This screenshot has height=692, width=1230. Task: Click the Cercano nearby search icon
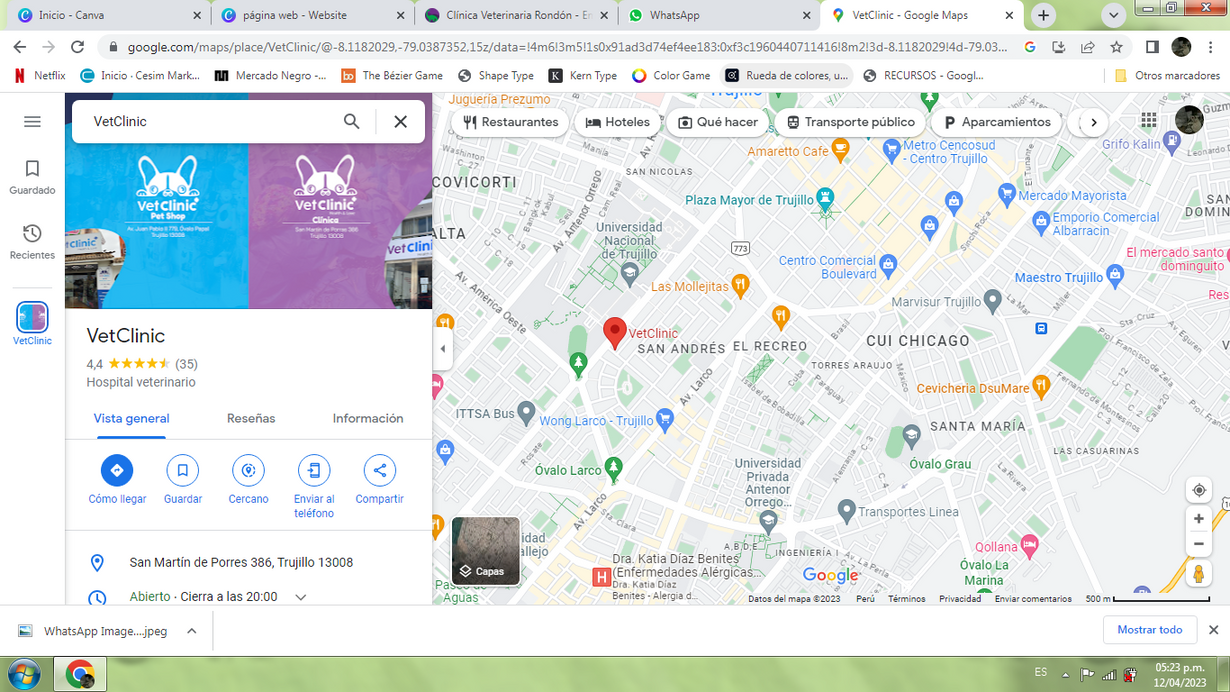click(248, 470)
